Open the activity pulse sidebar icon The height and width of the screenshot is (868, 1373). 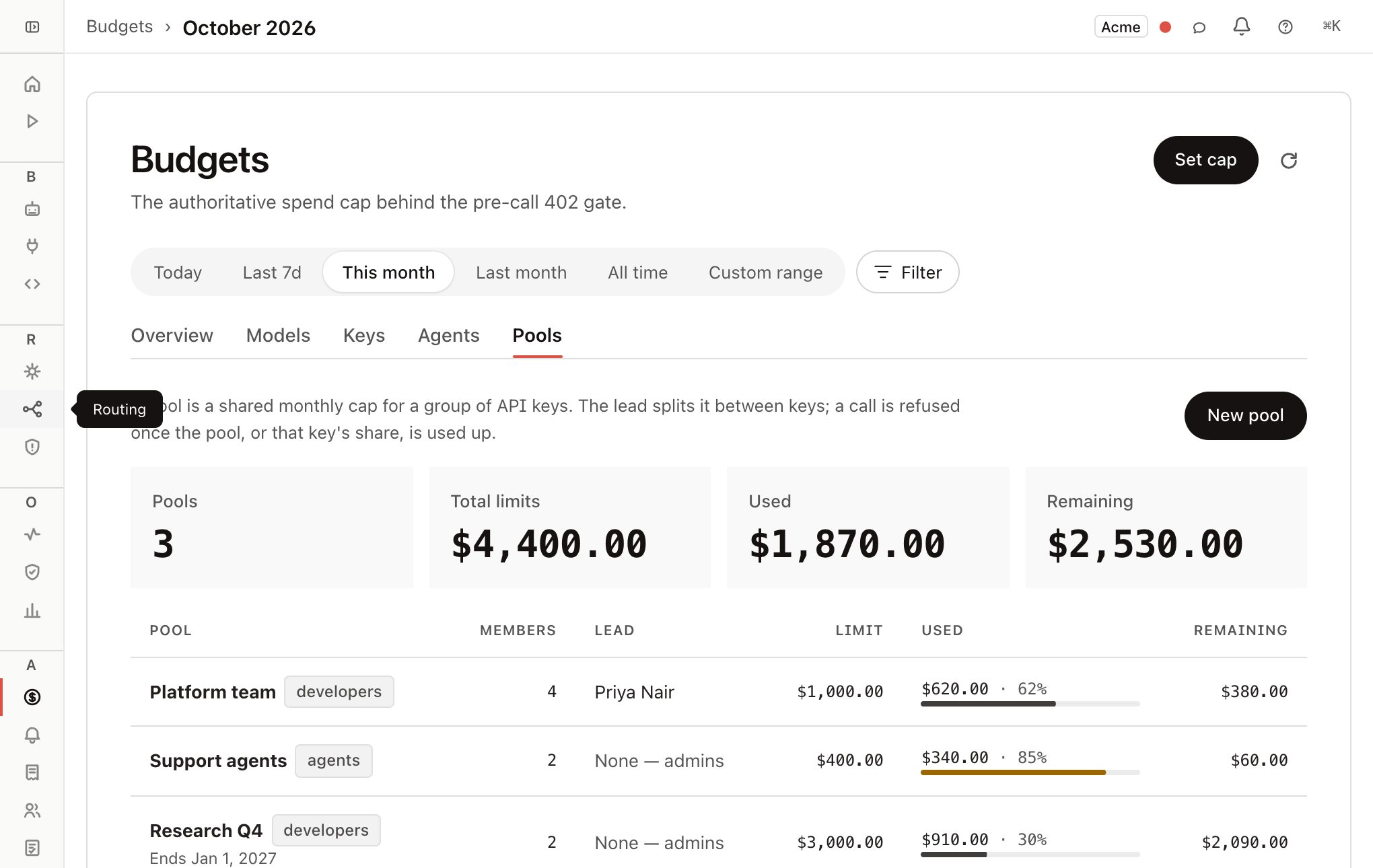click(32, 534)
